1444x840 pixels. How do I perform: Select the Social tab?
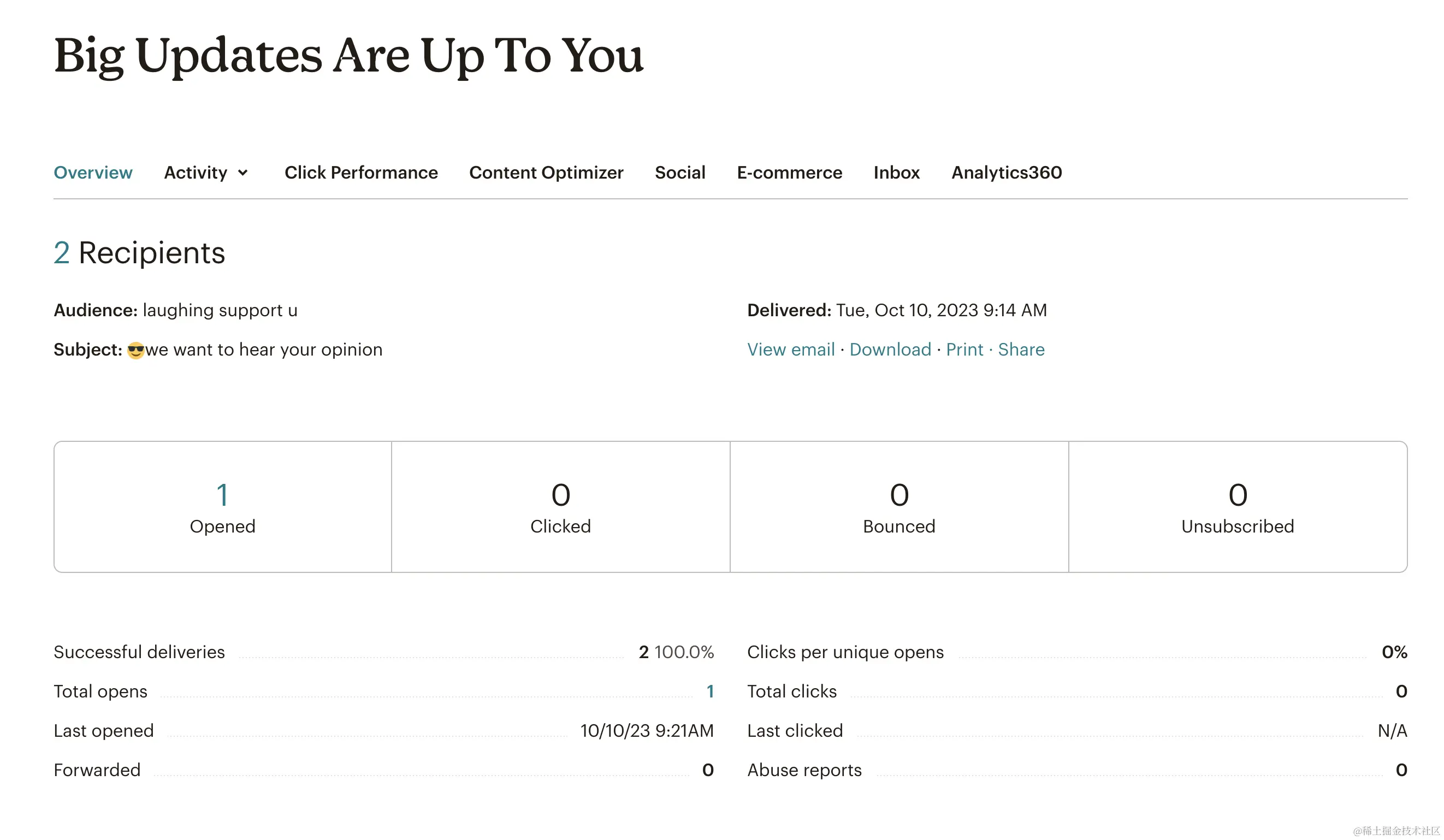tap(679, 173)
